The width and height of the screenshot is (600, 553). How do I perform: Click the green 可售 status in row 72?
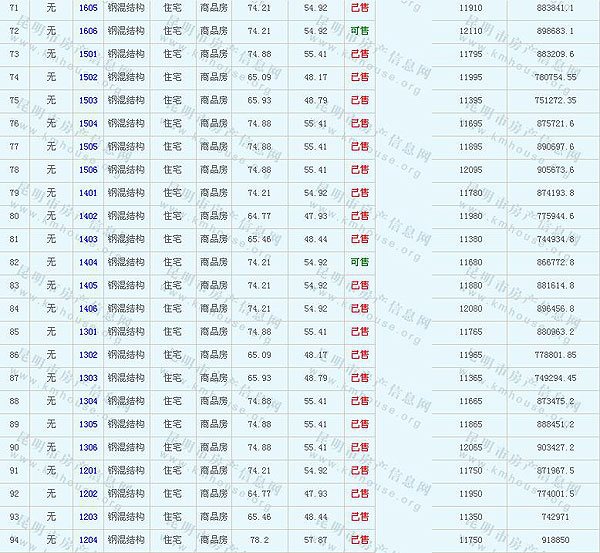(x=360, y=31)
